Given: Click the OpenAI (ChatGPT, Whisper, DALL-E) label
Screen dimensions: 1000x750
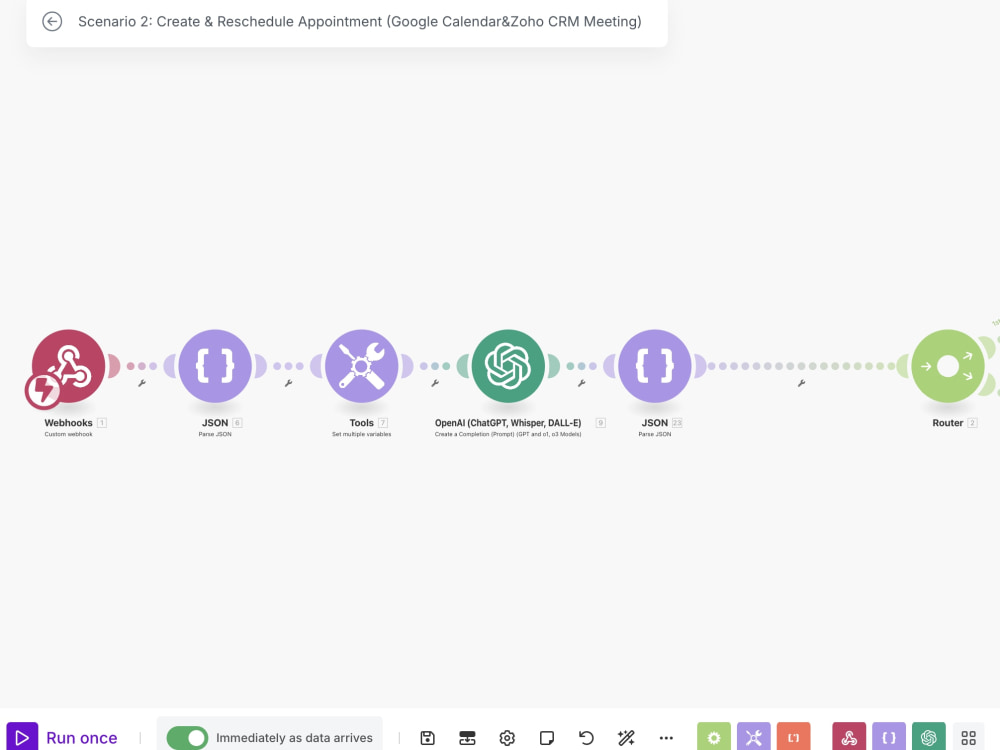Looking at the screenshot, I should pyautogui.click(x=508, y=423).
